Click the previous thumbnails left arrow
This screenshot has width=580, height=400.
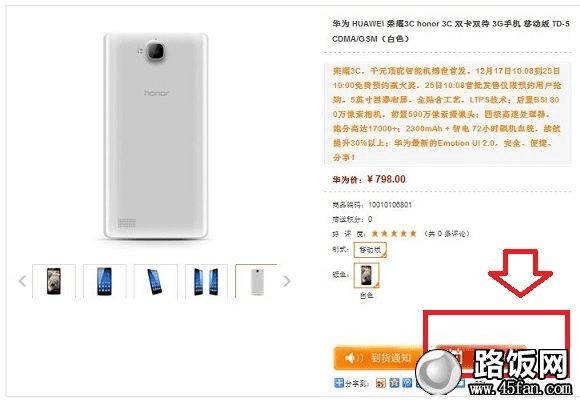23,281
